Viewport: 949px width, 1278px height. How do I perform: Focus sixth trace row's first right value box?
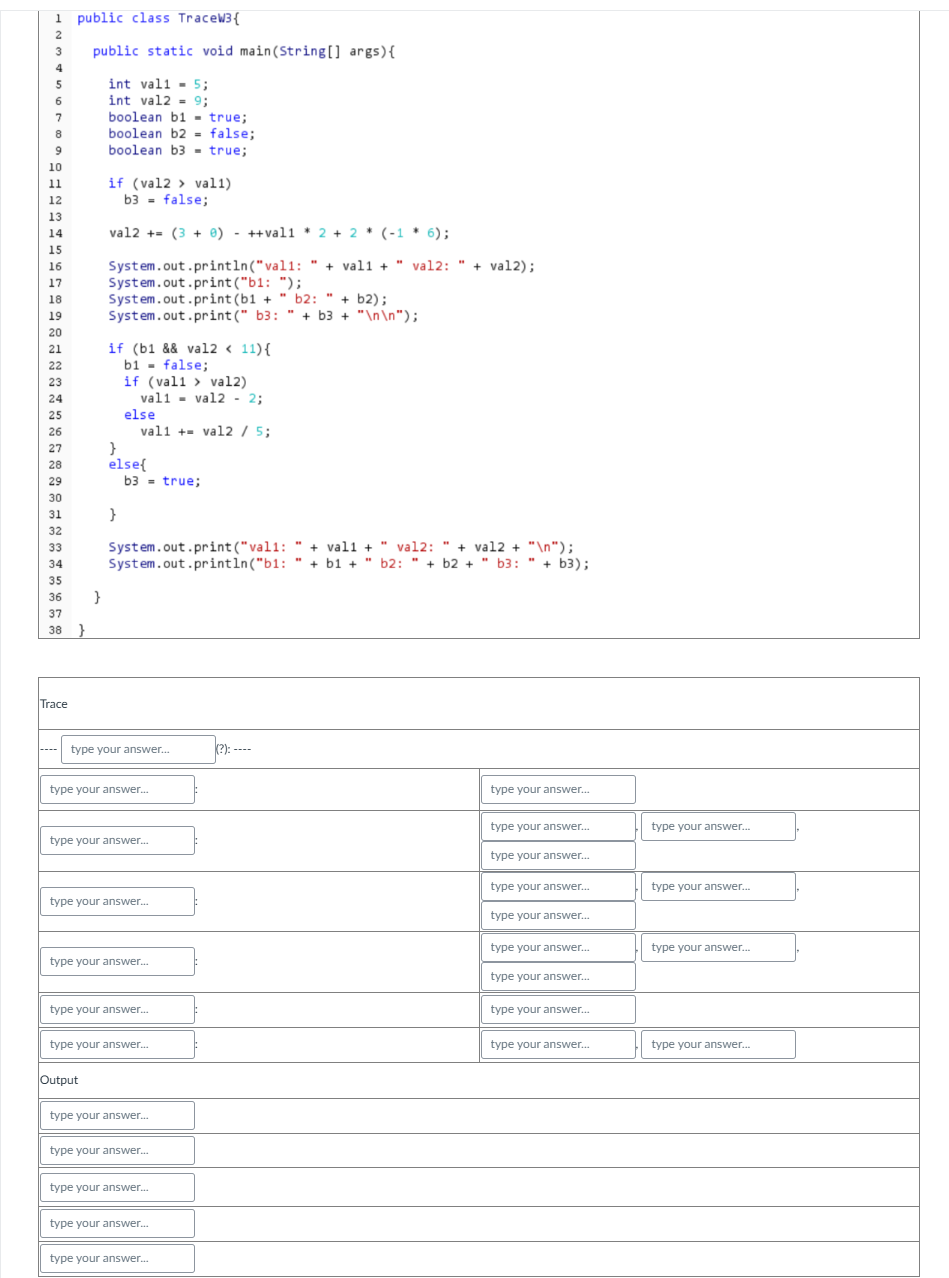[558, 1044]
